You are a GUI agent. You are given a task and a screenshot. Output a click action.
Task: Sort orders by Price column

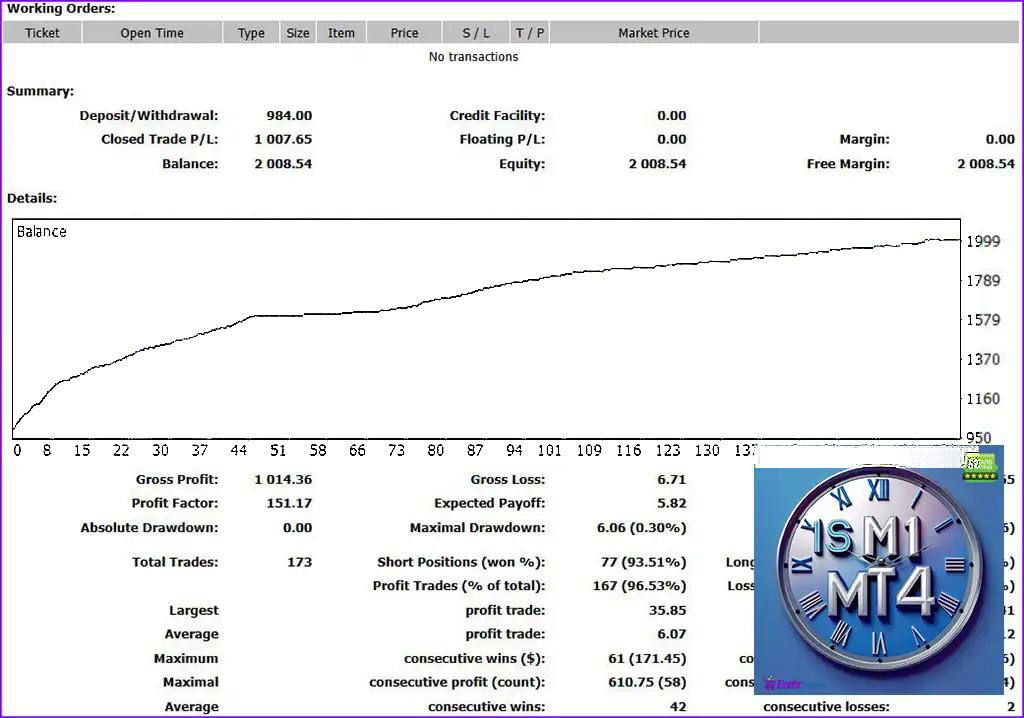pos(405,33)
